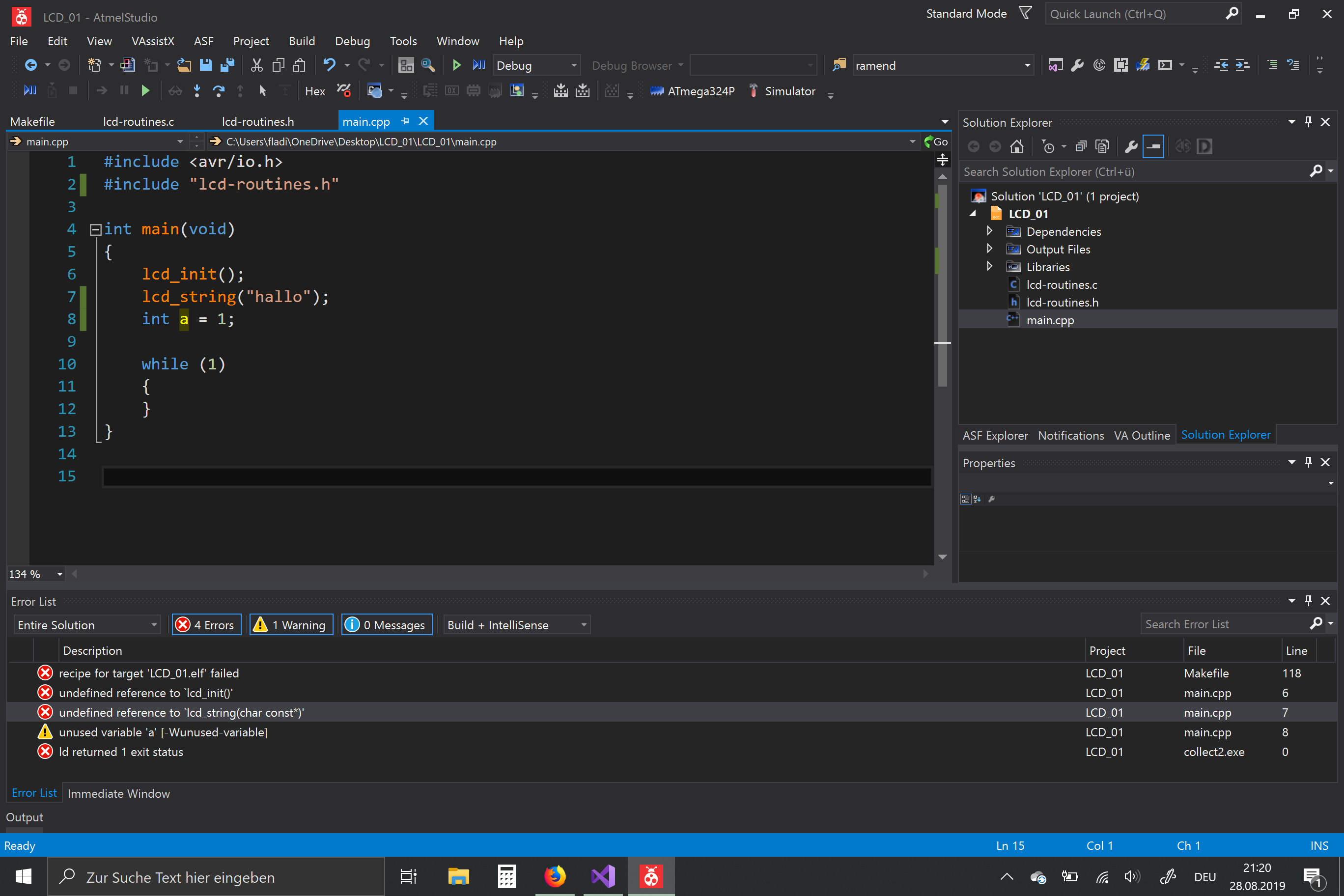The width and height of the screenshot is (1344, 896).
Task: Click the Step Into debug icon
Action: tap(196, 90)
